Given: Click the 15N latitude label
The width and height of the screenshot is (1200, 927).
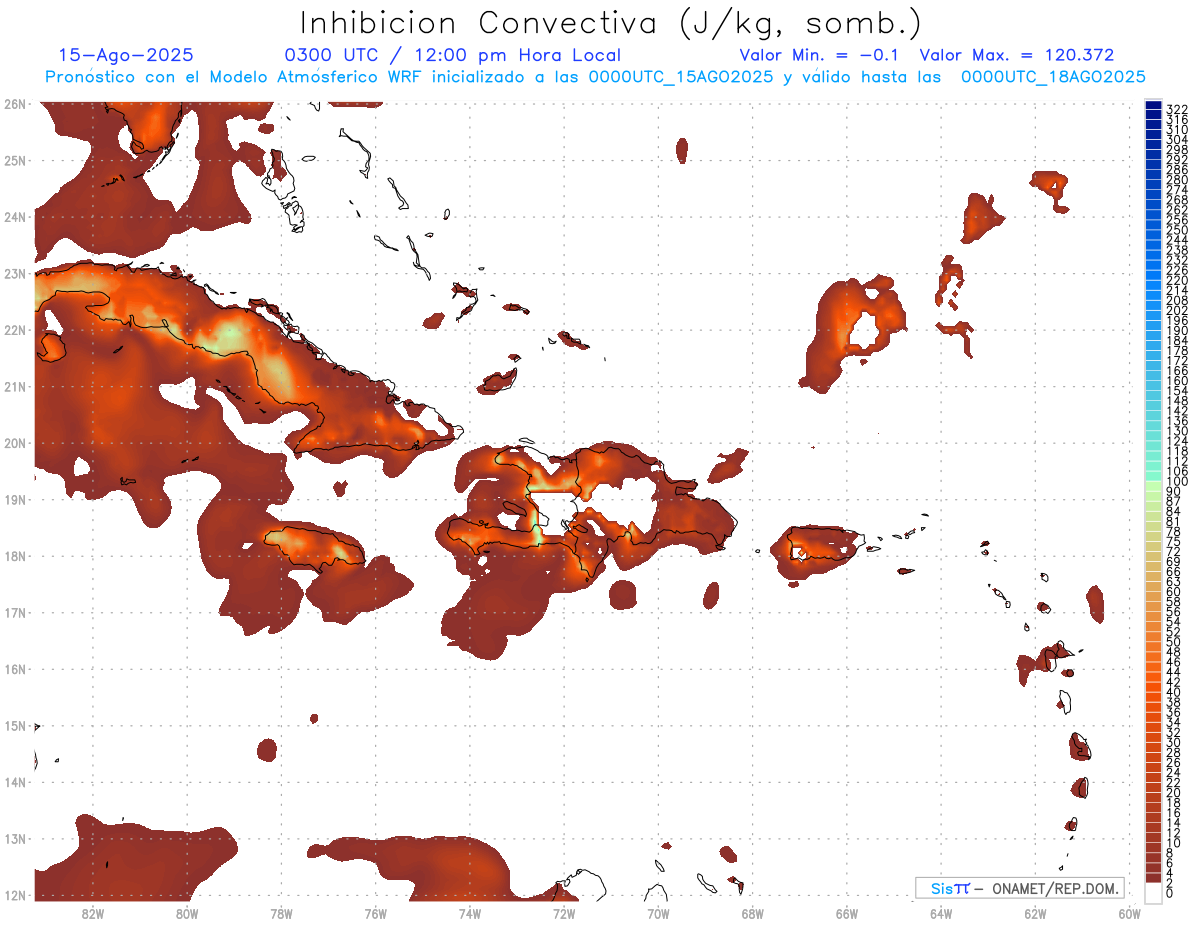Looking at the screenshot, I should pyautogui.click(x=14, y=725).
